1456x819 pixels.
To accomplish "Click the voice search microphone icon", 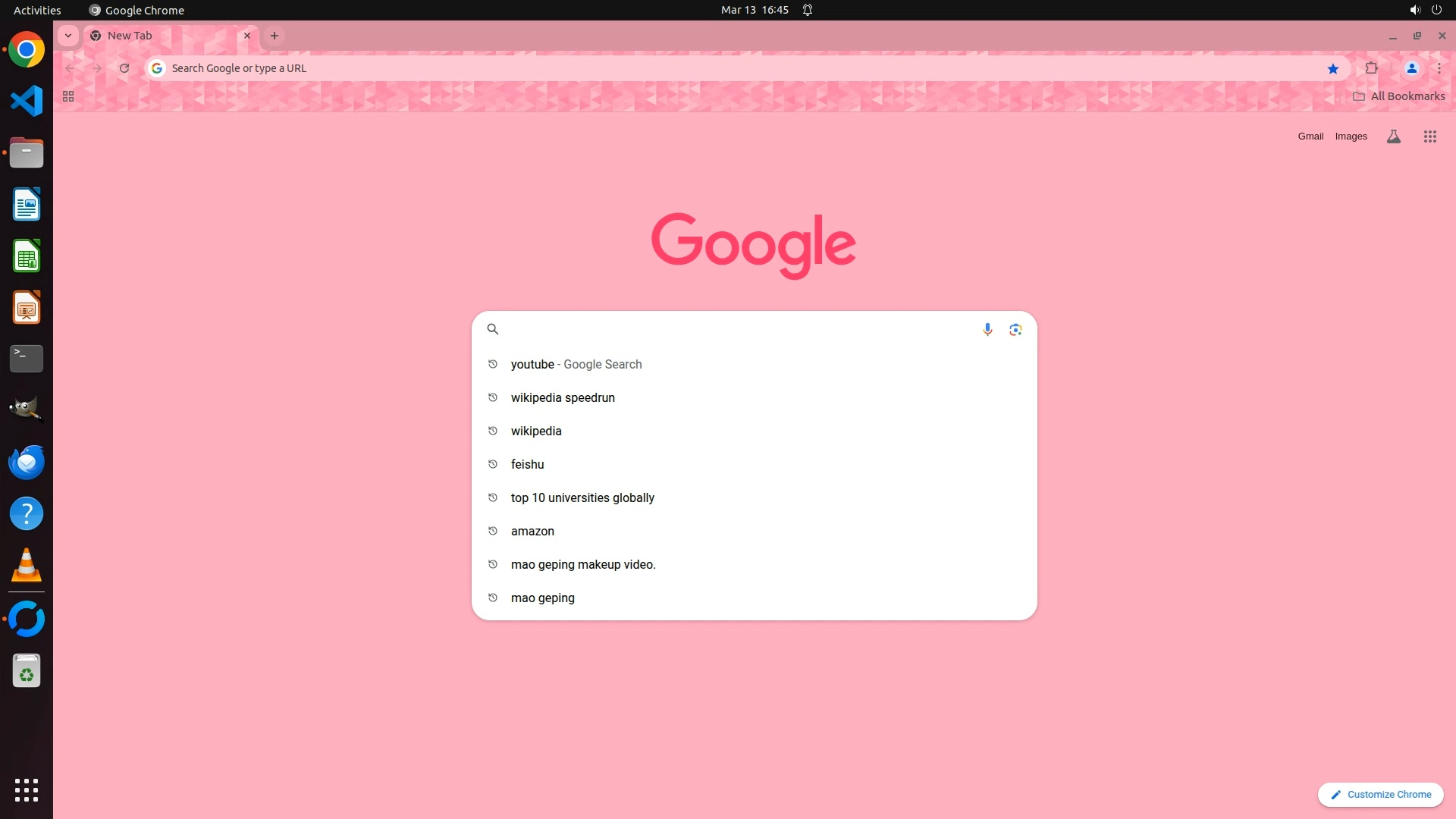I will point(987,329).
